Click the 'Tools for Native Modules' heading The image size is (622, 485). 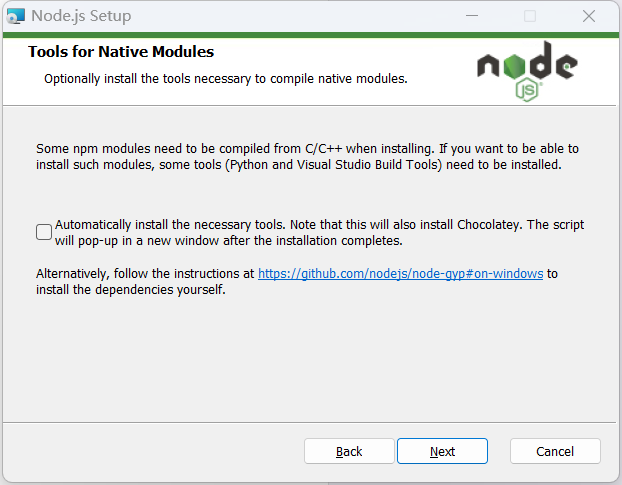point(121,52)
